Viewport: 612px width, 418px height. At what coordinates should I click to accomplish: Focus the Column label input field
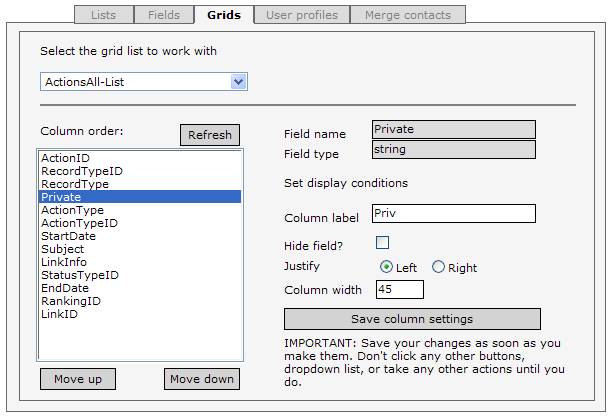pos(454,213)
